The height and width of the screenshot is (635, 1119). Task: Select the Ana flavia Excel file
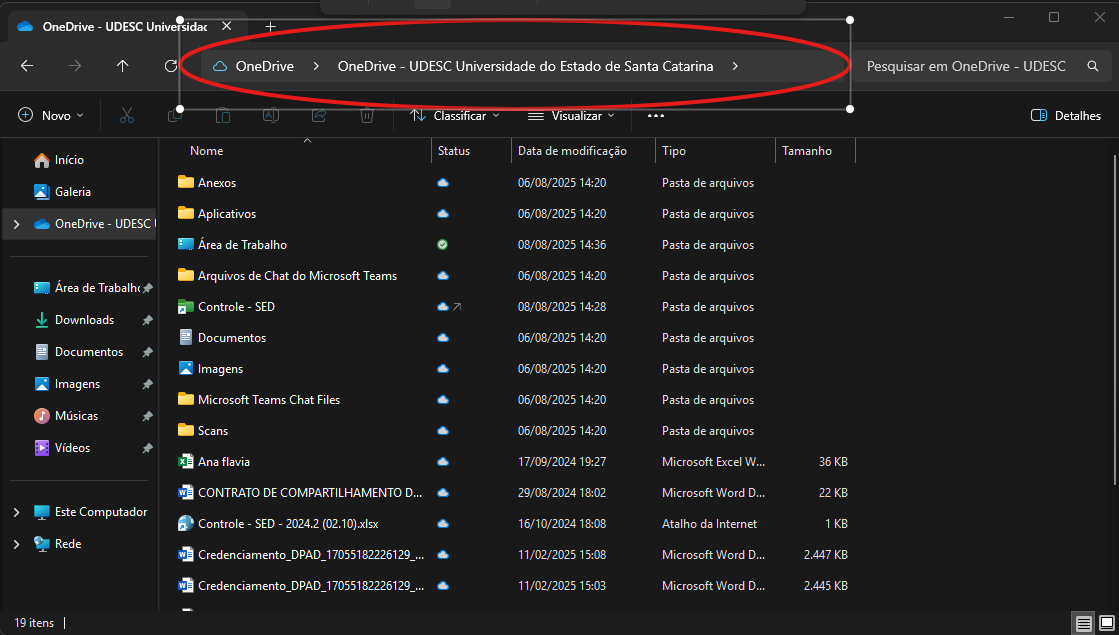[x=224, y=462]
